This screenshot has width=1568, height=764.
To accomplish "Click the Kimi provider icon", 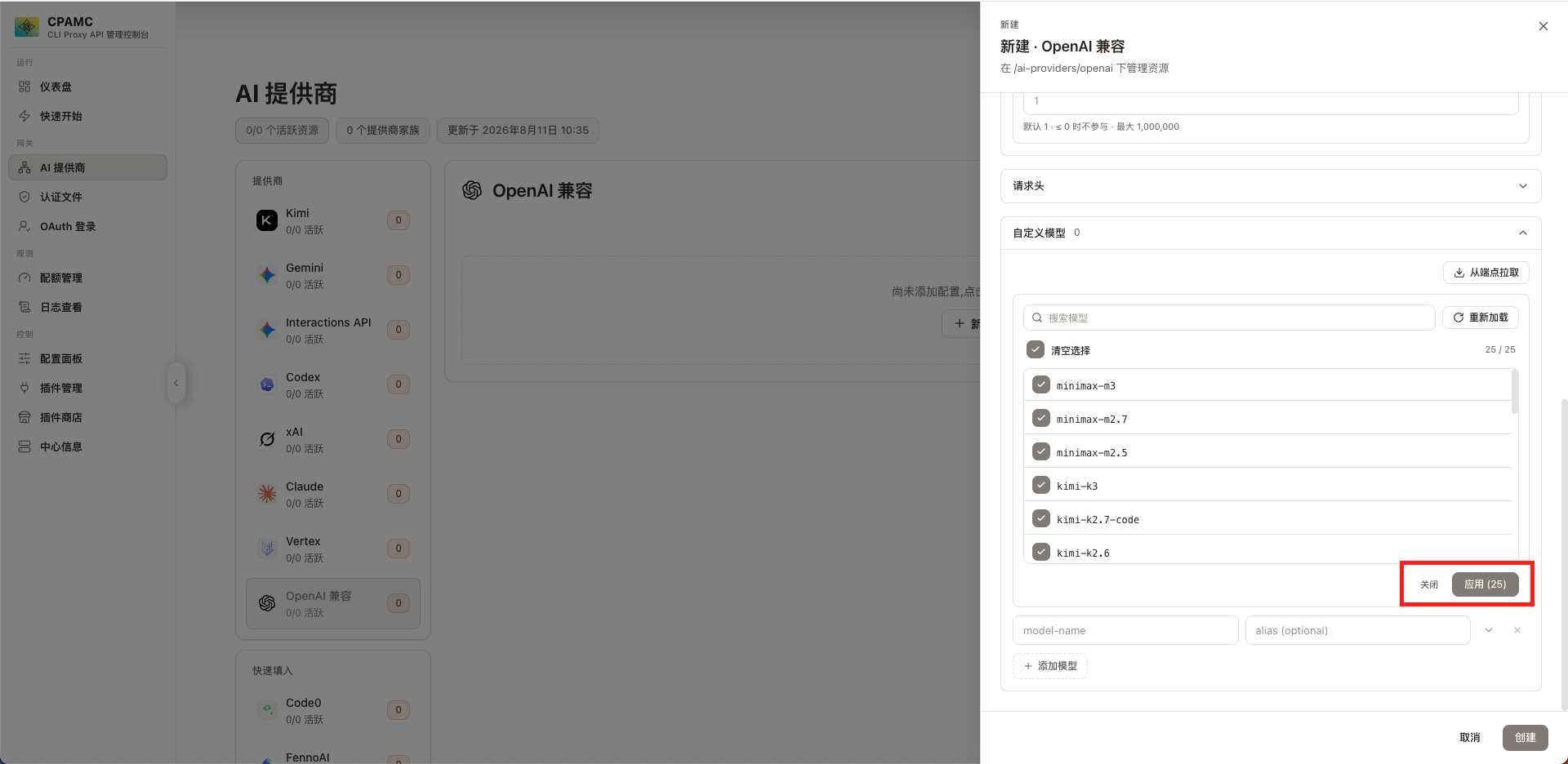I will (x=267, y=220).
